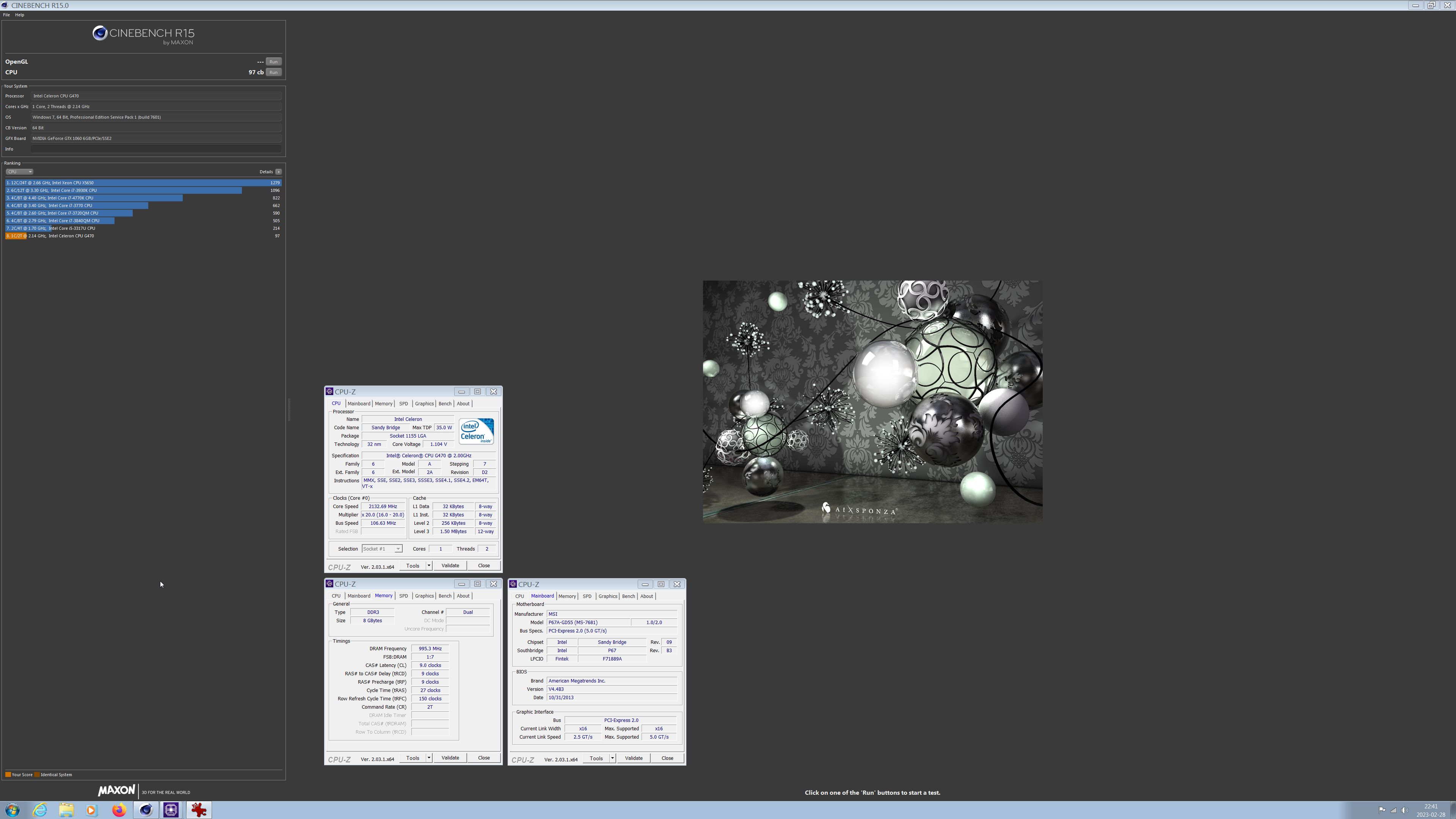
Task: Expand Tools arrow in the CPU tab CPU-Z window
Action: pos(429,566)
